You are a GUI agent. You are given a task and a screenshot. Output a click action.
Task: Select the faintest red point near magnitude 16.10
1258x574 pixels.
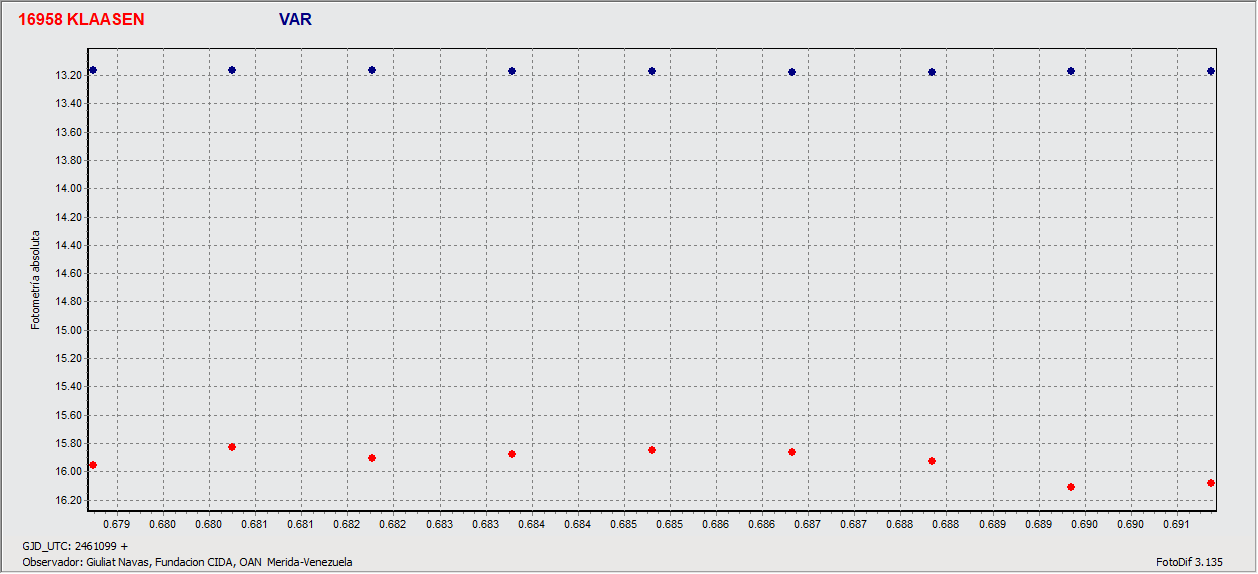pos(1071,487)
